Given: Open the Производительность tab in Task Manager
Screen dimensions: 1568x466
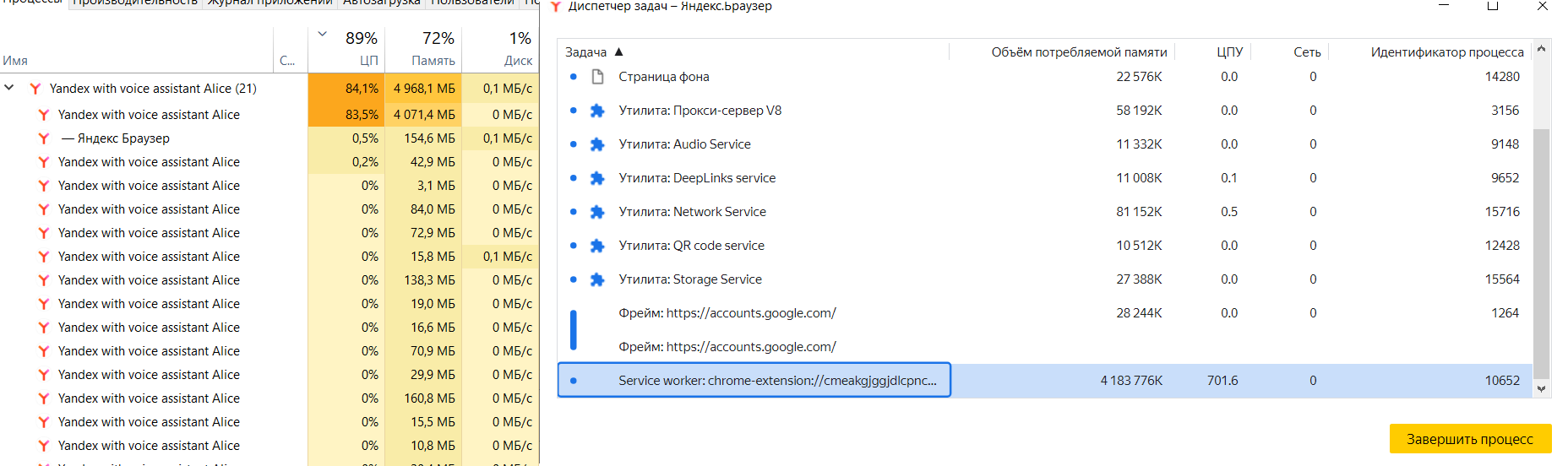Looking at the screenshot, I should click(x=135, y=3).
